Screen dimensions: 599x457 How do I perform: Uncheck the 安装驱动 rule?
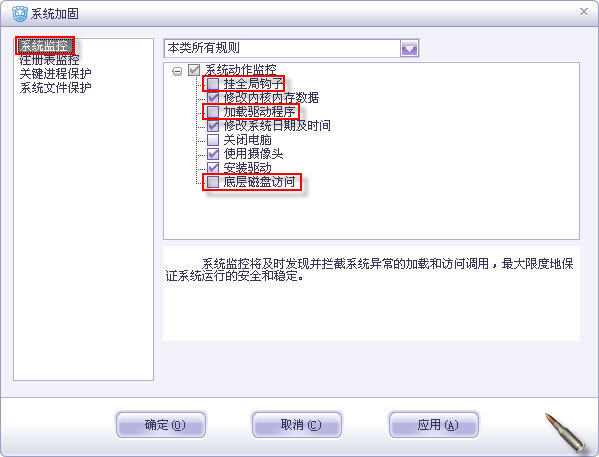213,167
